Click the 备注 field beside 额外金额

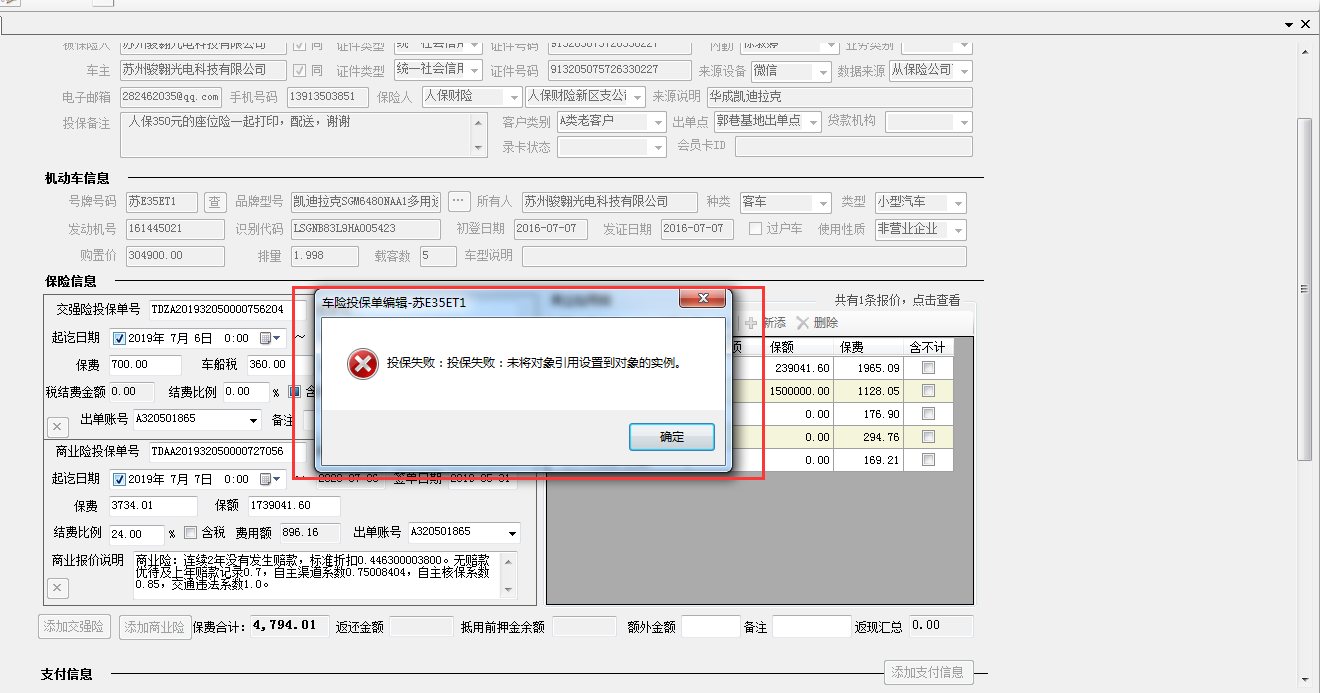click(811, 627)
